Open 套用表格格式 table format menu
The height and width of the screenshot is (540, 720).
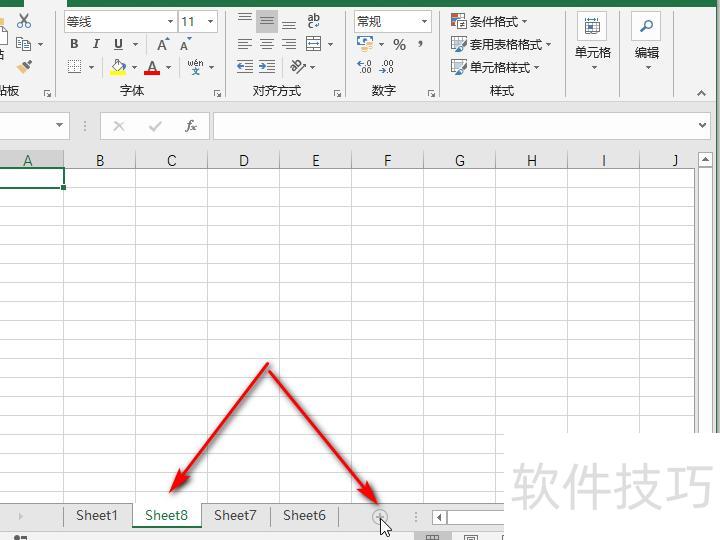point(501,44)
